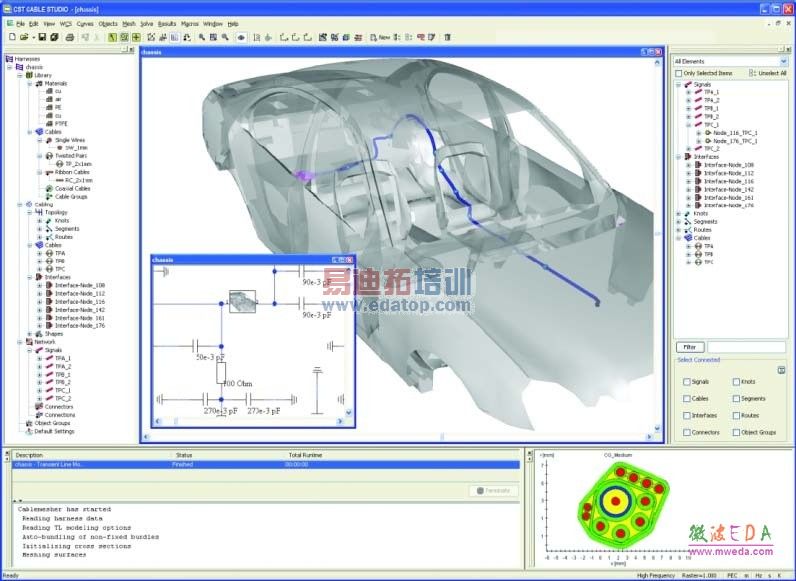Click the Unselect All button
The height and width of the screenshot is (581, 796).
768,73
